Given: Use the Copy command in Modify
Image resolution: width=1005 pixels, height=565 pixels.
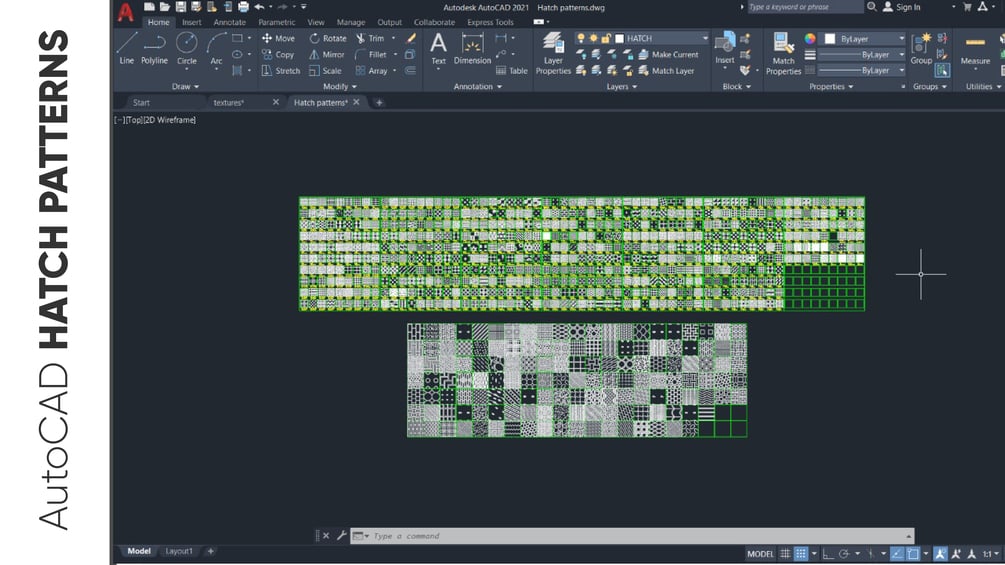Looking at the screenshot, I should point(278,54).
